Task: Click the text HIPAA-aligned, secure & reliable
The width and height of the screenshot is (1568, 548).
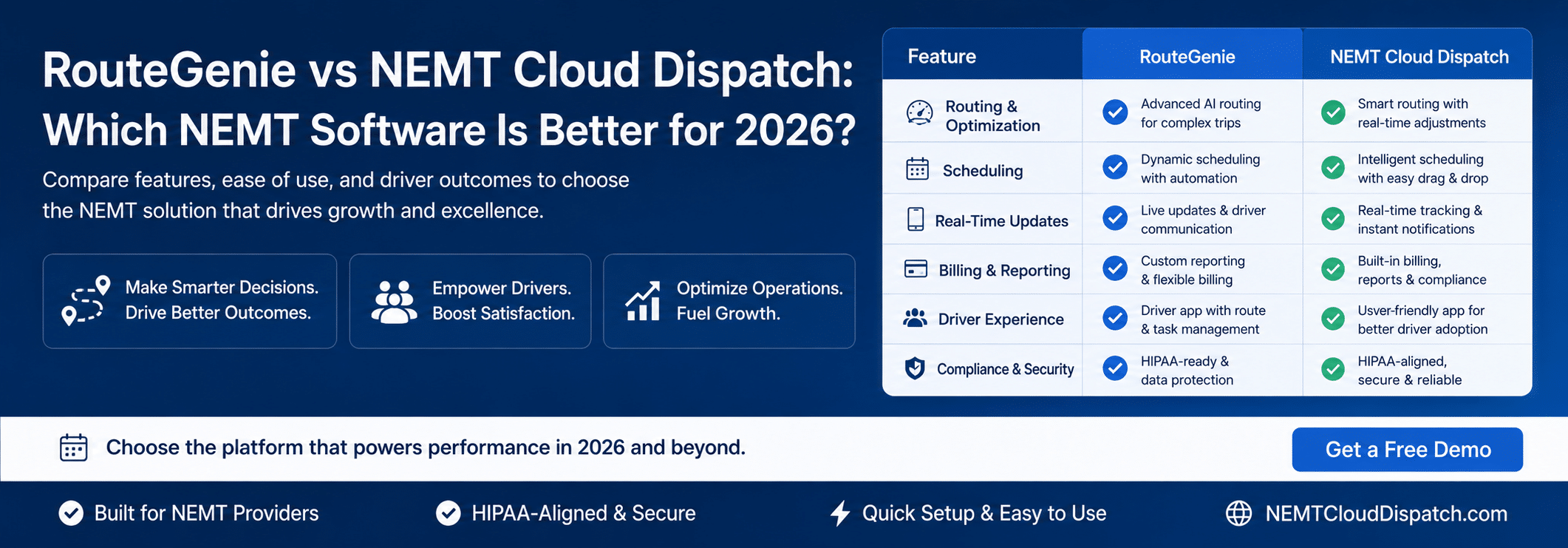Action: (x=1409, y=371)
